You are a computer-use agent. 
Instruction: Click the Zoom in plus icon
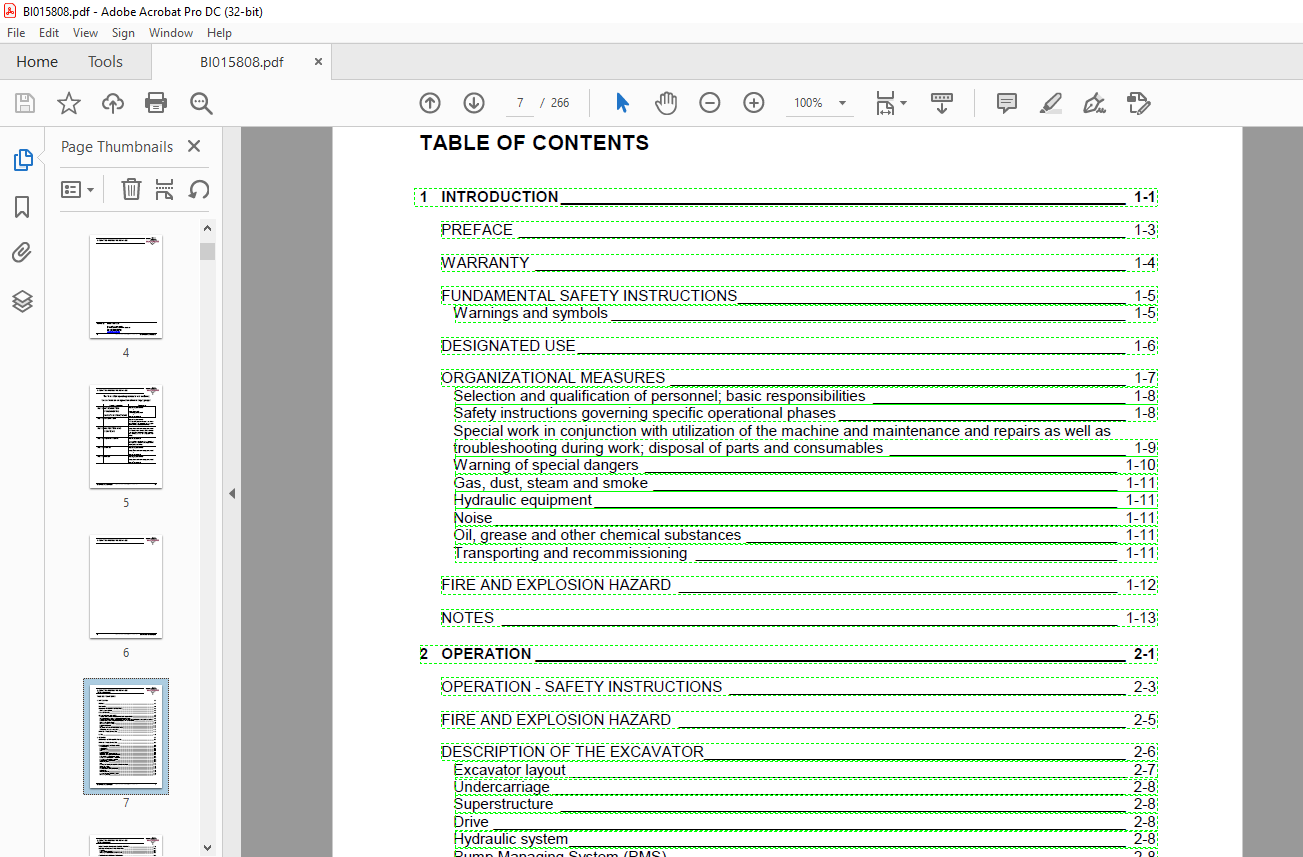click(754, 103)
